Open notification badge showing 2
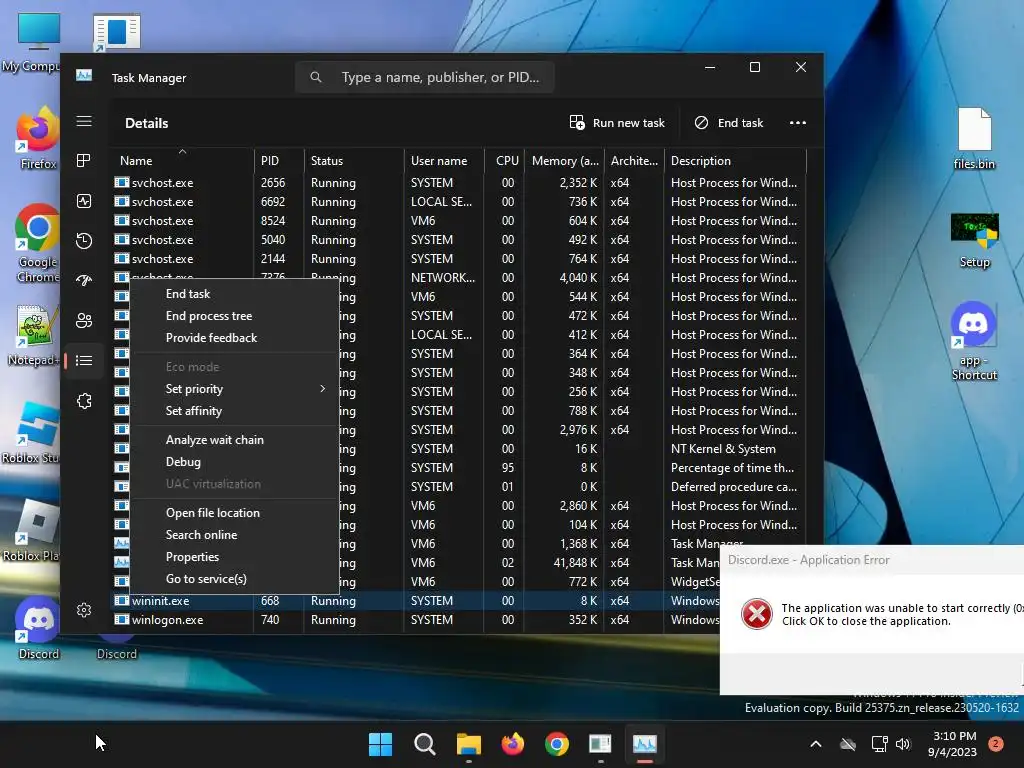This screenshot has height=768, width=1024. tap(996, 744)
